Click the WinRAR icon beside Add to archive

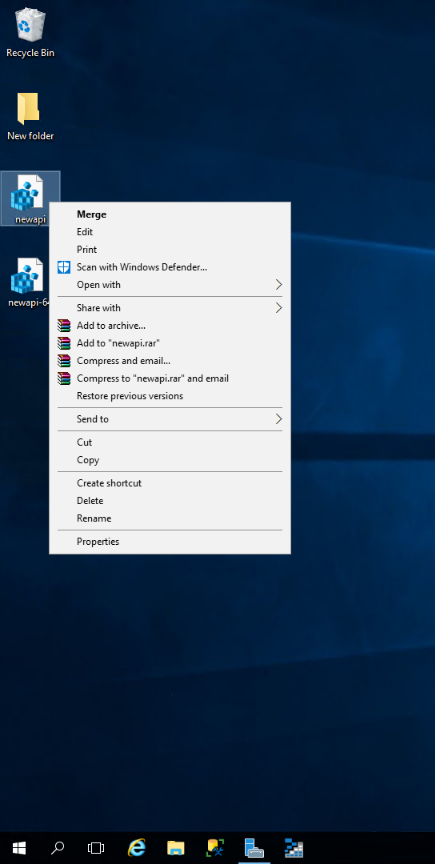[64, 326]
